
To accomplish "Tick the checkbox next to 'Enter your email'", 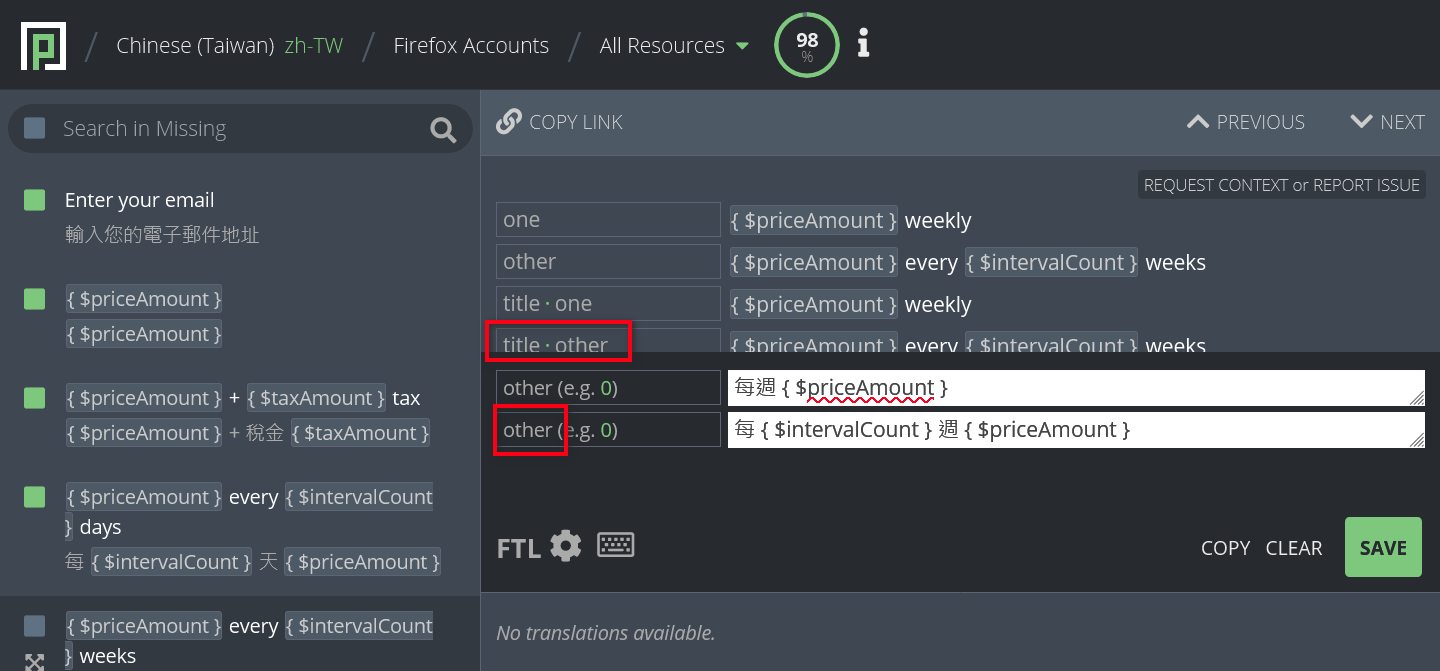I will [34, 200].
